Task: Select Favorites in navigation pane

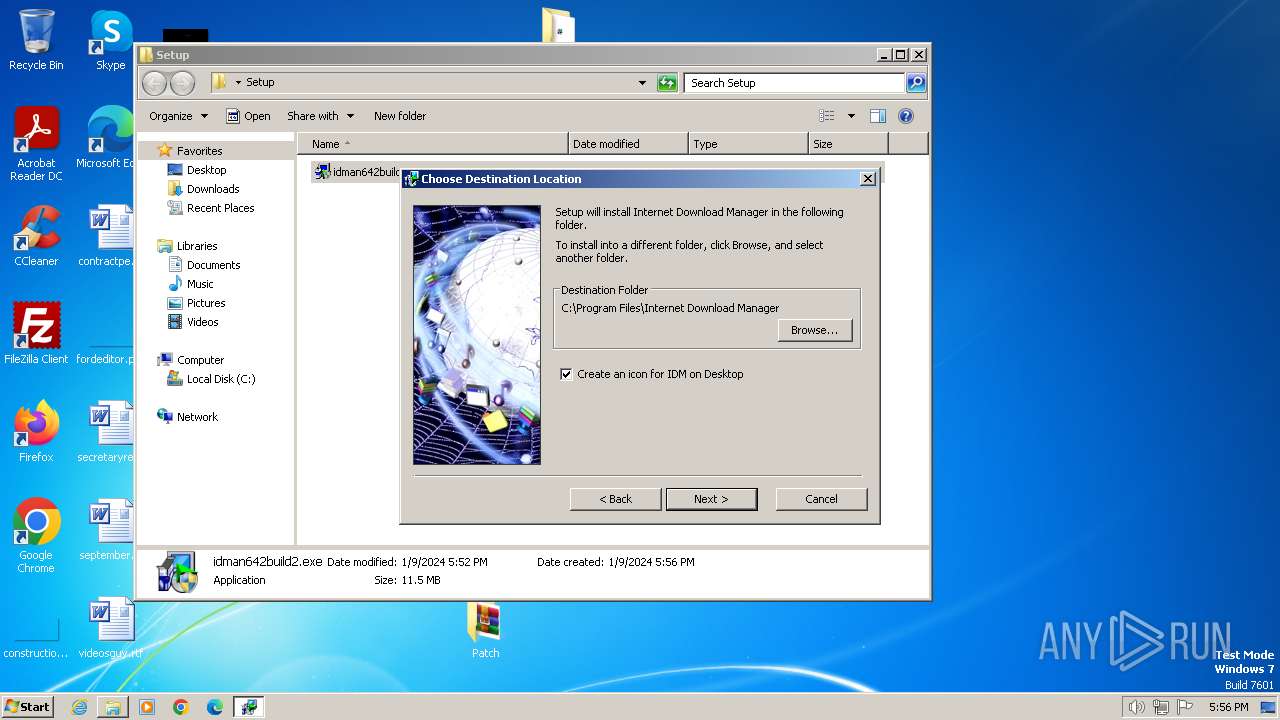Action: (x=199, y=151)
